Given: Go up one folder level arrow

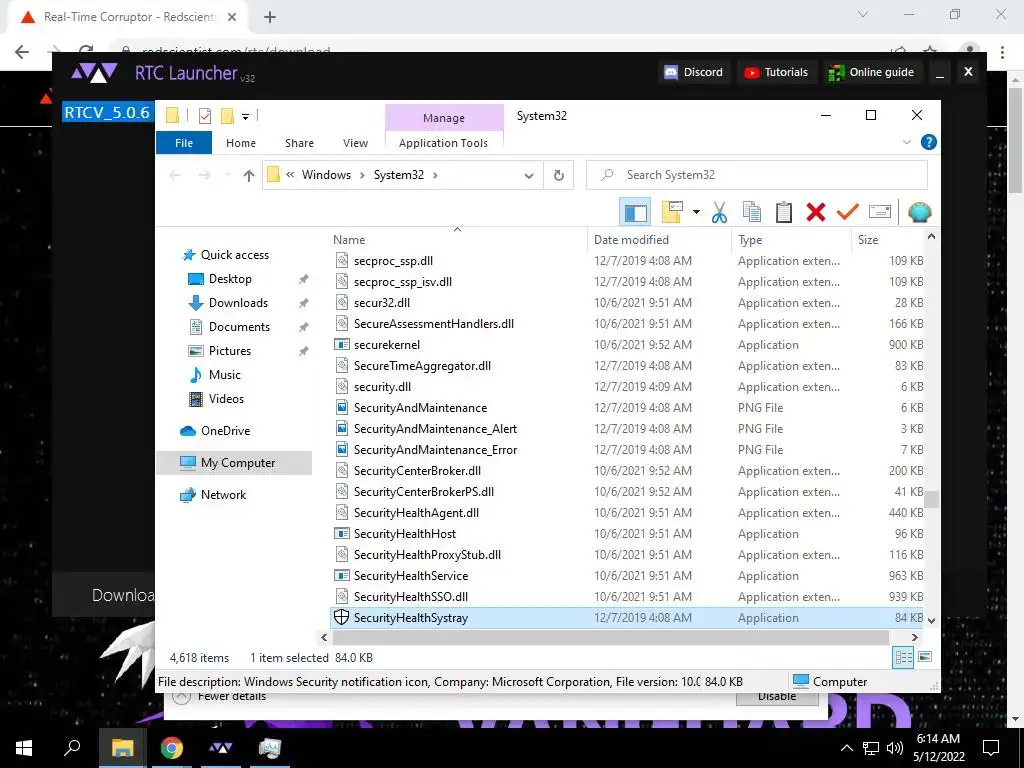Looking at the screenshot, I should 248,175.
